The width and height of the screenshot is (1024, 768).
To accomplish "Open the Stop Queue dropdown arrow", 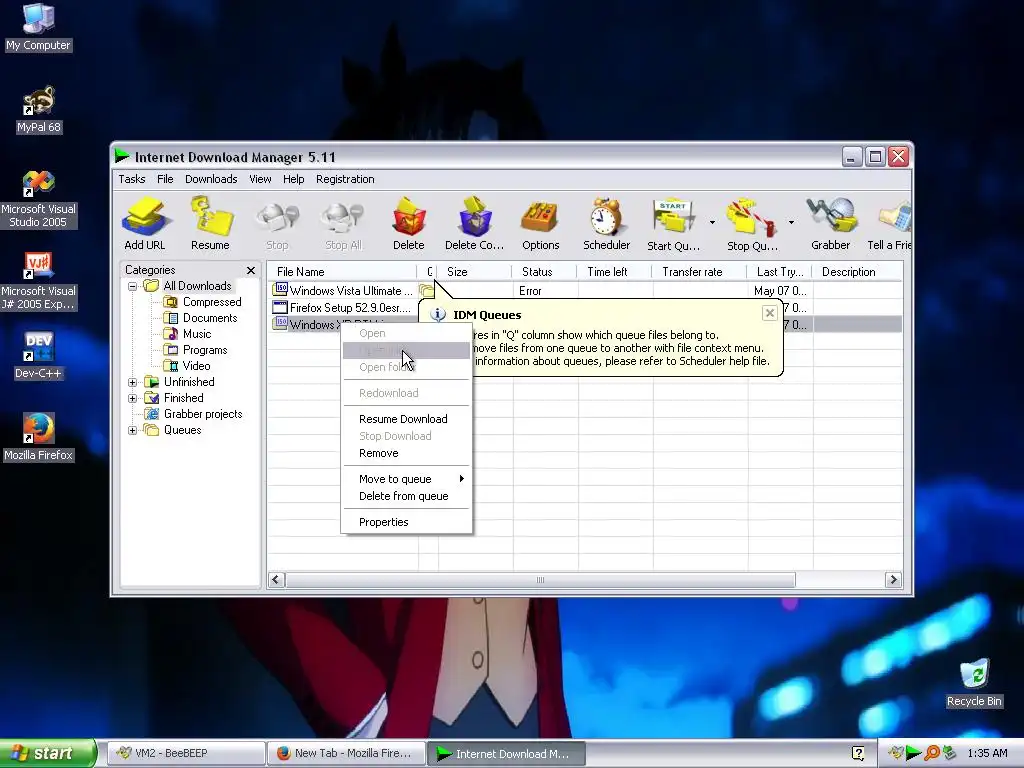I will coord(791,223).
